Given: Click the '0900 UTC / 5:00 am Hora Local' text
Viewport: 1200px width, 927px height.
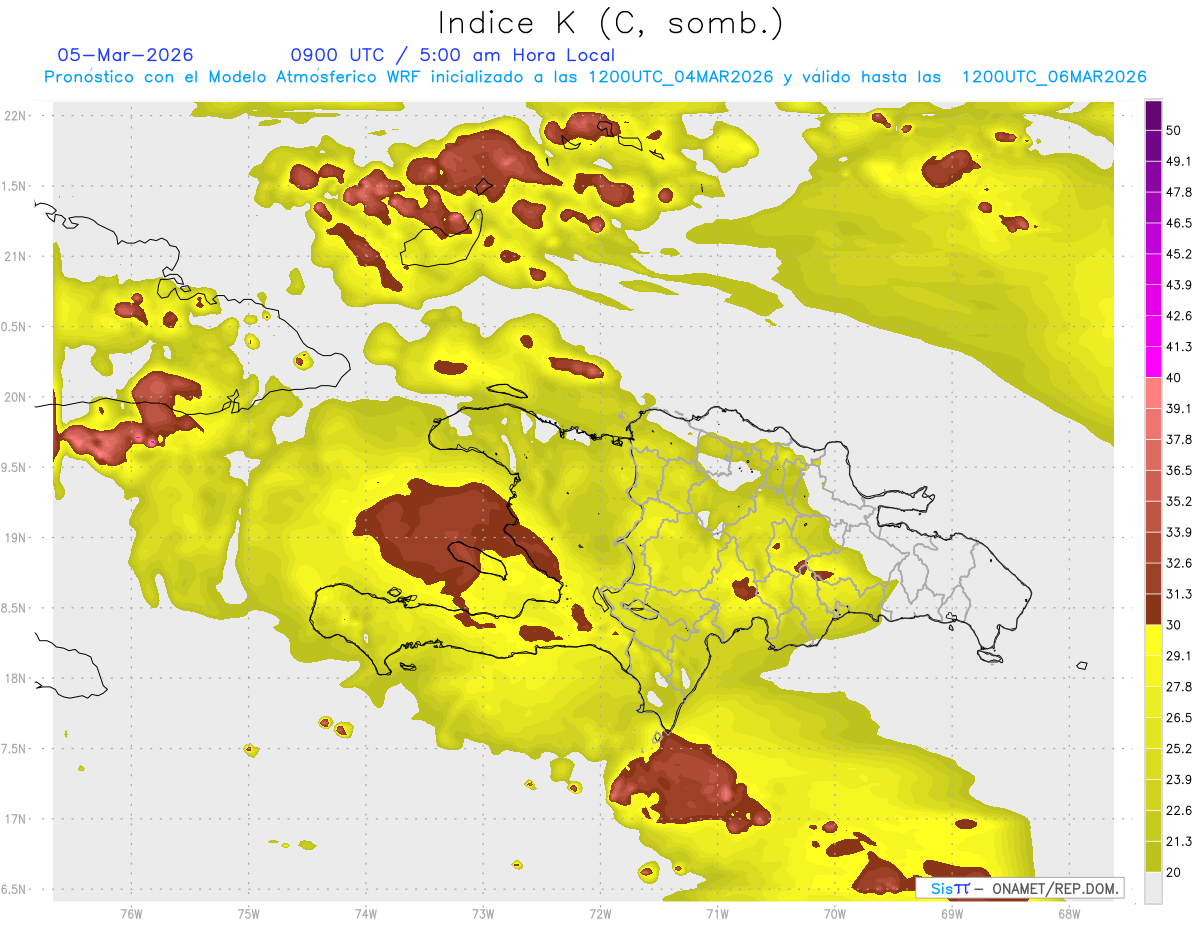Looking at the screenshot, I should point(452,55).
